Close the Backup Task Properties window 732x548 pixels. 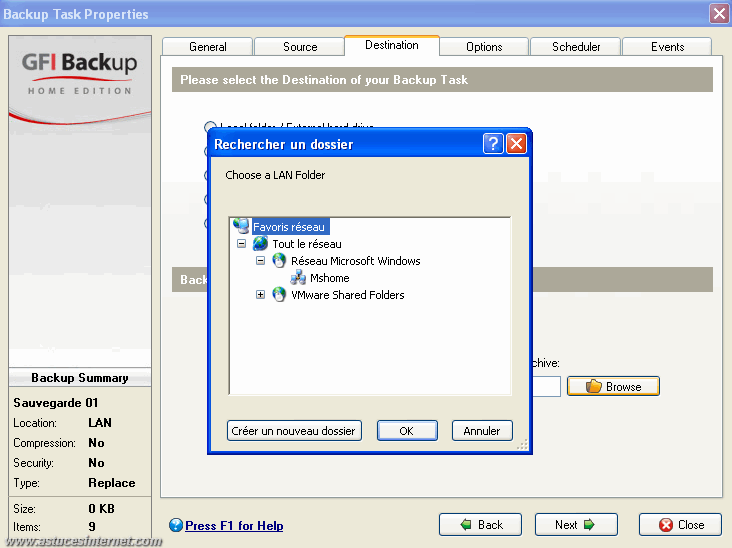pos(719,14)
